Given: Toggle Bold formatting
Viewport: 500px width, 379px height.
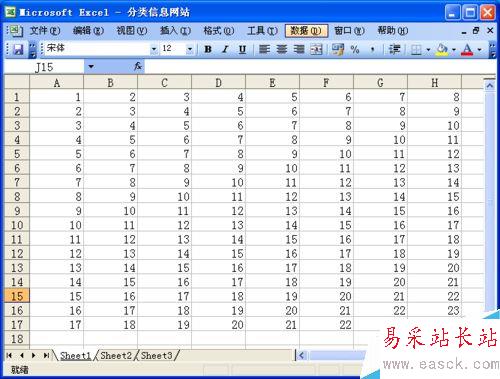Looking at the screenshot, I should 208,49.
